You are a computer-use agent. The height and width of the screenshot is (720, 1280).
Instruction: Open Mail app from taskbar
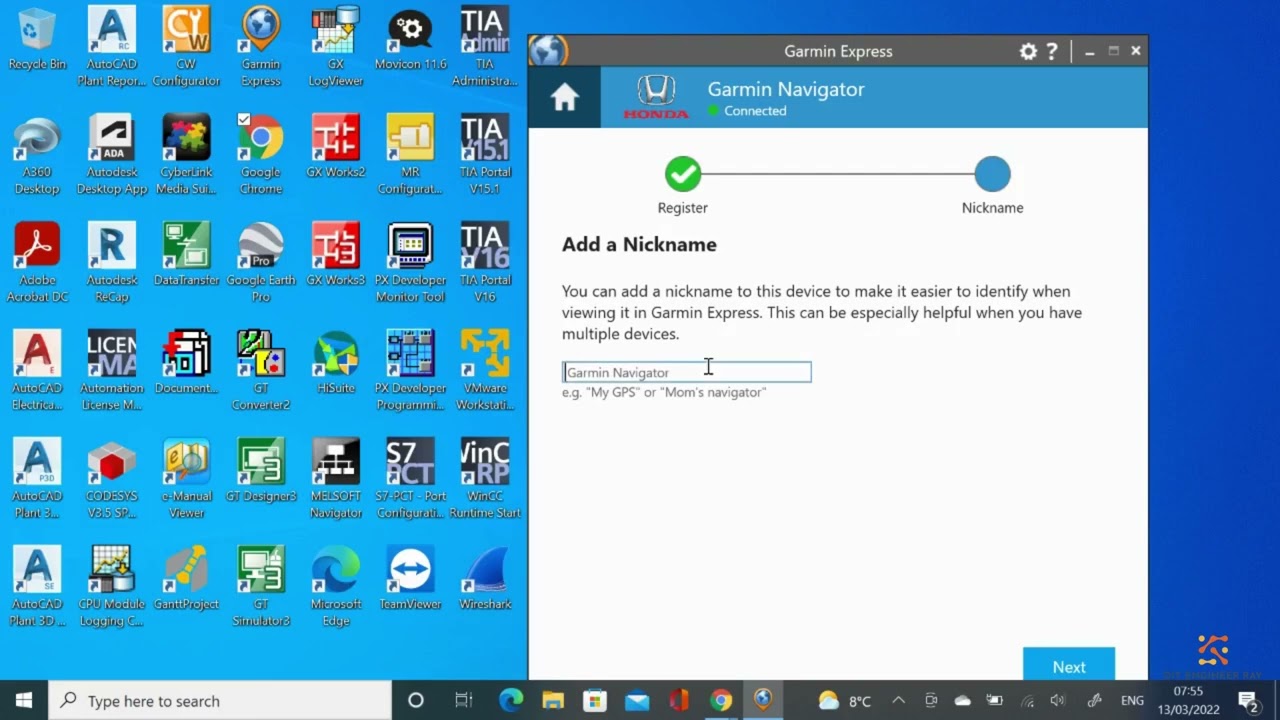point(637,700)
